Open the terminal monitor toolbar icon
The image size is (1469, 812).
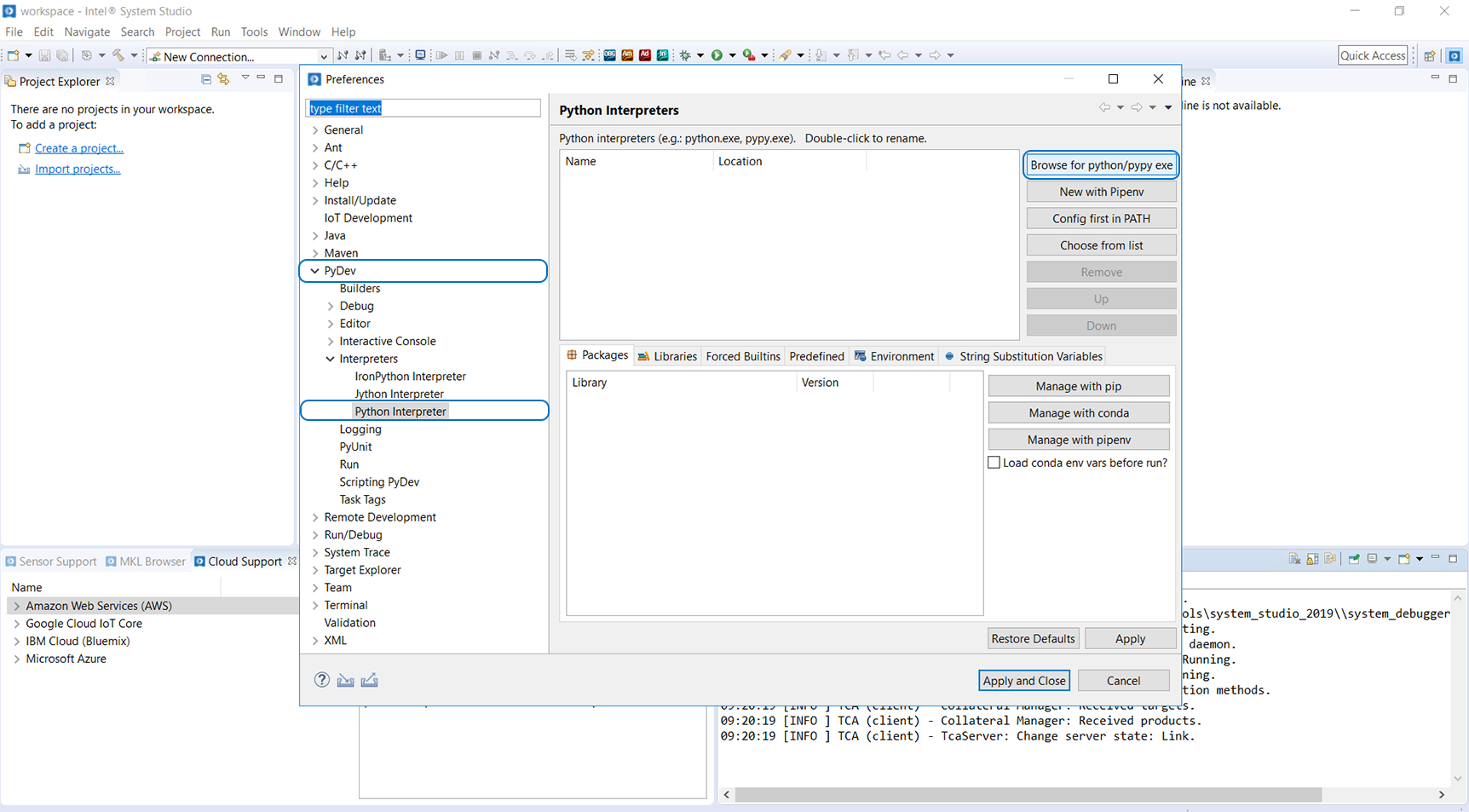click(420, 55)
